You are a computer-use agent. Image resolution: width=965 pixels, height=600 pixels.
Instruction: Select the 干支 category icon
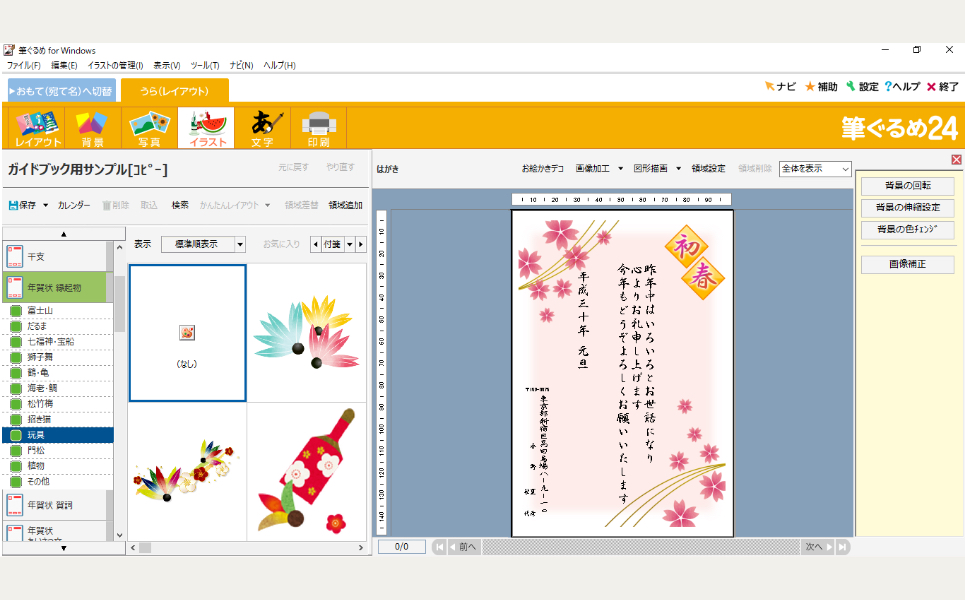click(15, 256)
